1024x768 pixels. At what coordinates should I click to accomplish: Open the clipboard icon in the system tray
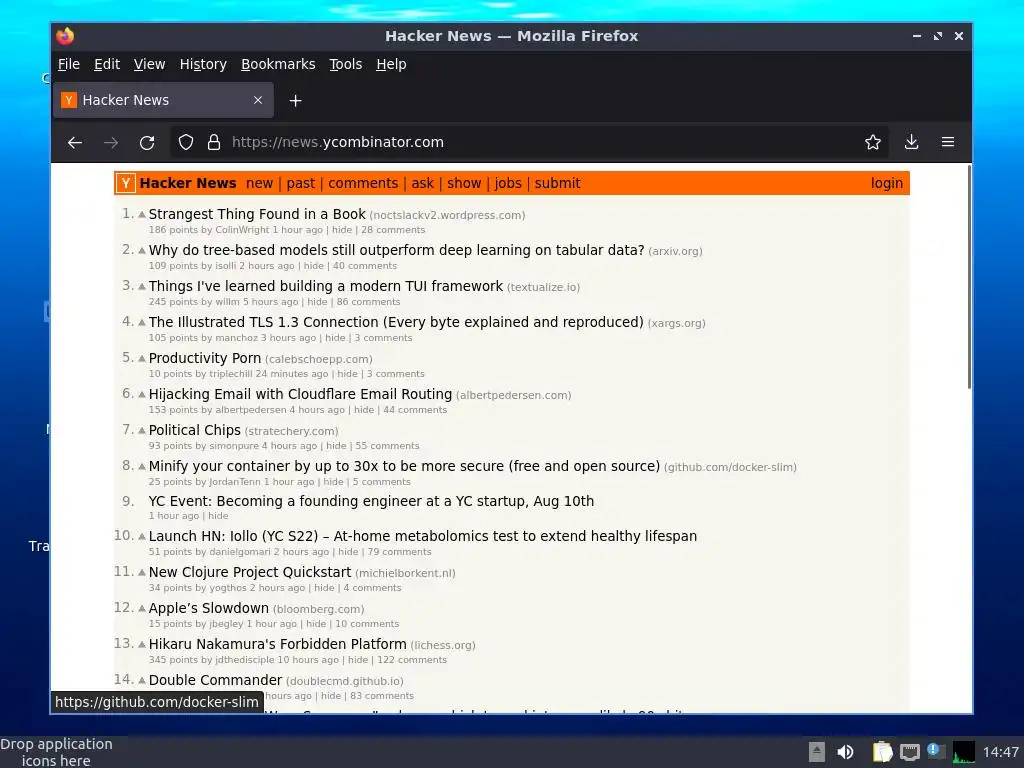[x=882, y=752]
